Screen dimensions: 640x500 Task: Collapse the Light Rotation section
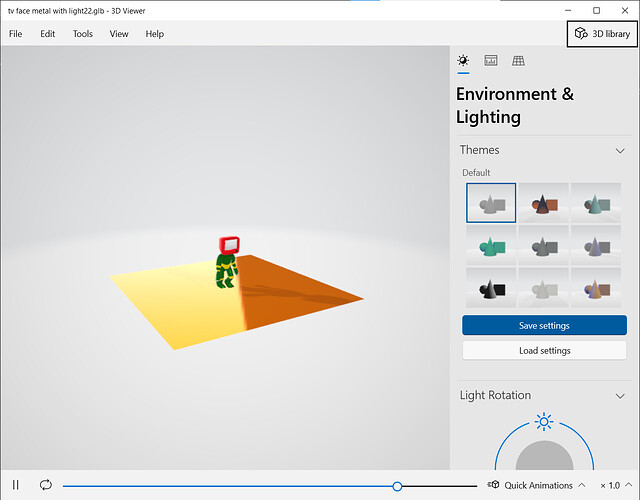(620, 396)
